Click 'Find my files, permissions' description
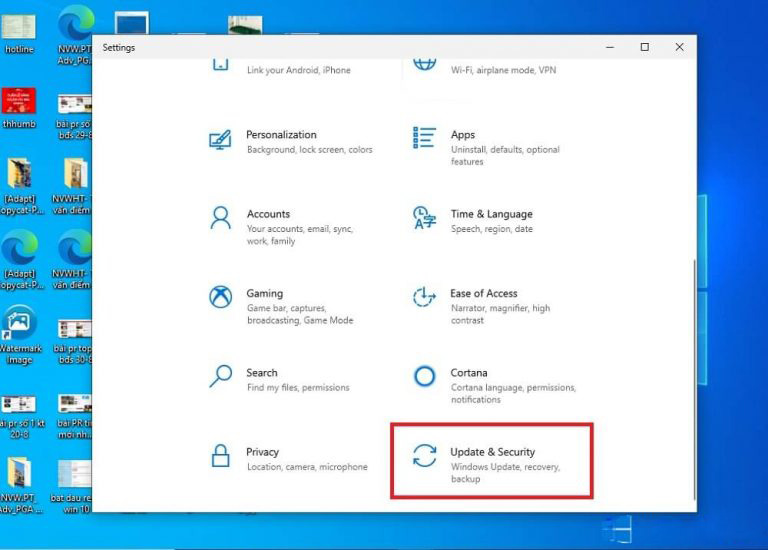The height and width of the screenshot is (550, 768). pos(298,387)
